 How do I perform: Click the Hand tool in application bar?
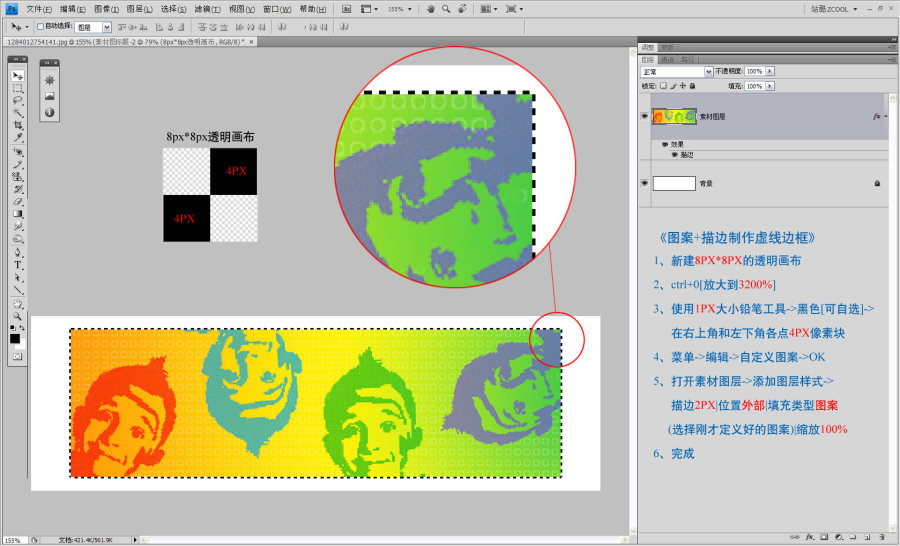click(x=430, y=9)
